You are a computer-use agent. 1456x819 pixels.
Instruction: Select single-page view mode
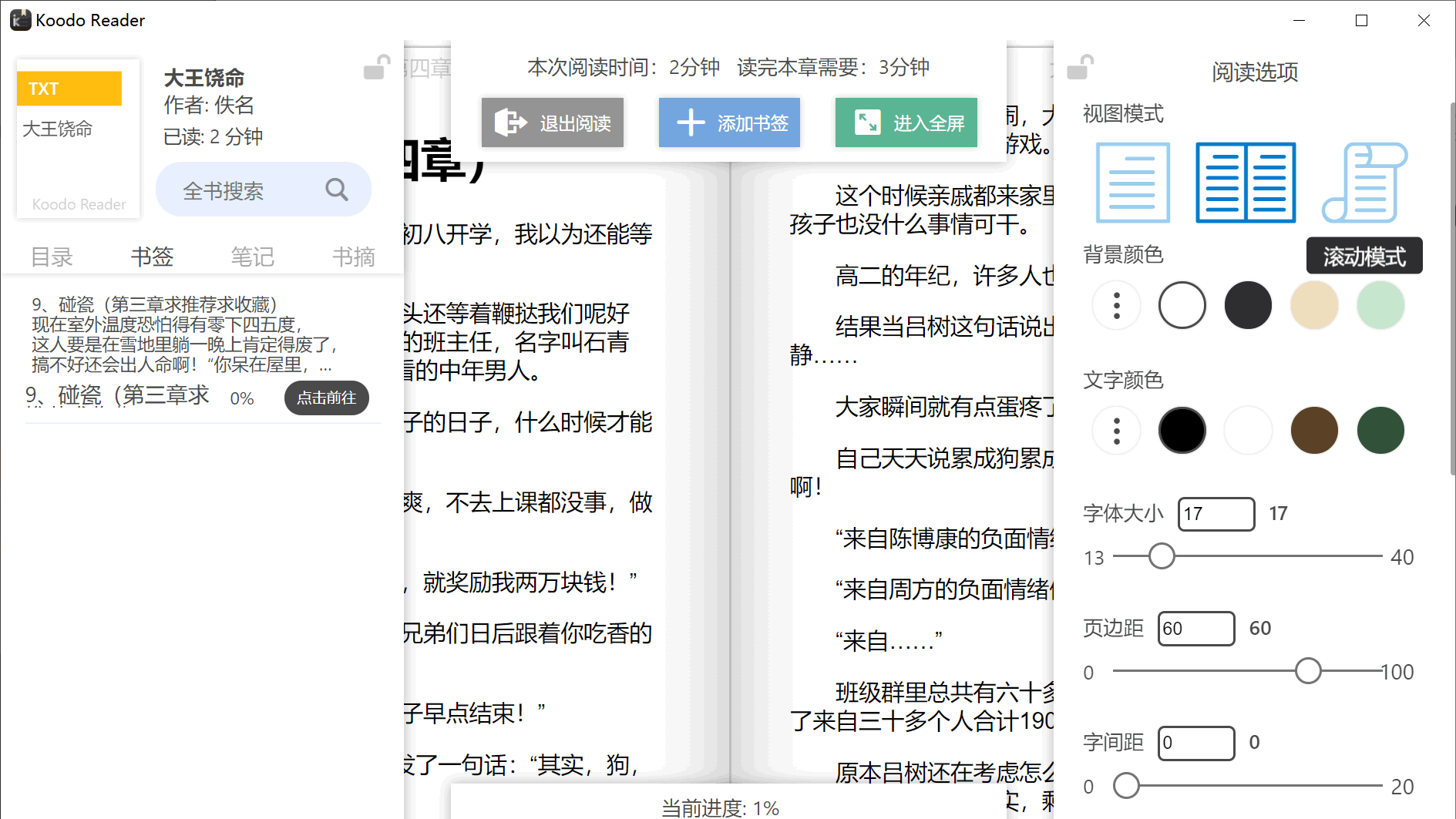pos(1132,183)
